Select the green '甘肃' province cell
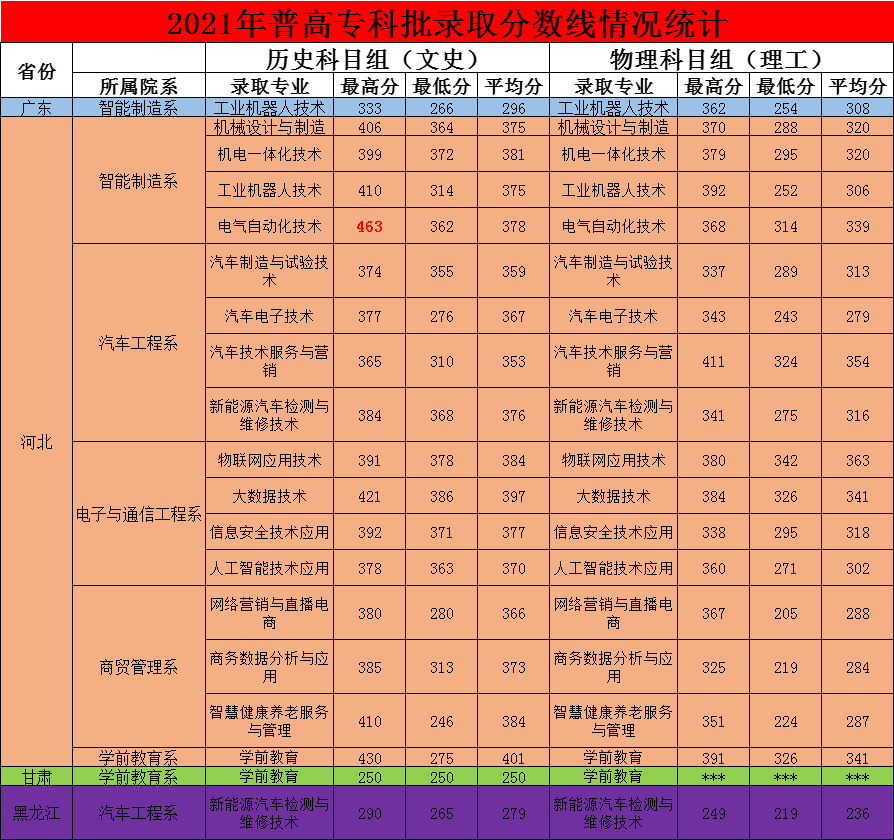 click(x=37, y=776)
